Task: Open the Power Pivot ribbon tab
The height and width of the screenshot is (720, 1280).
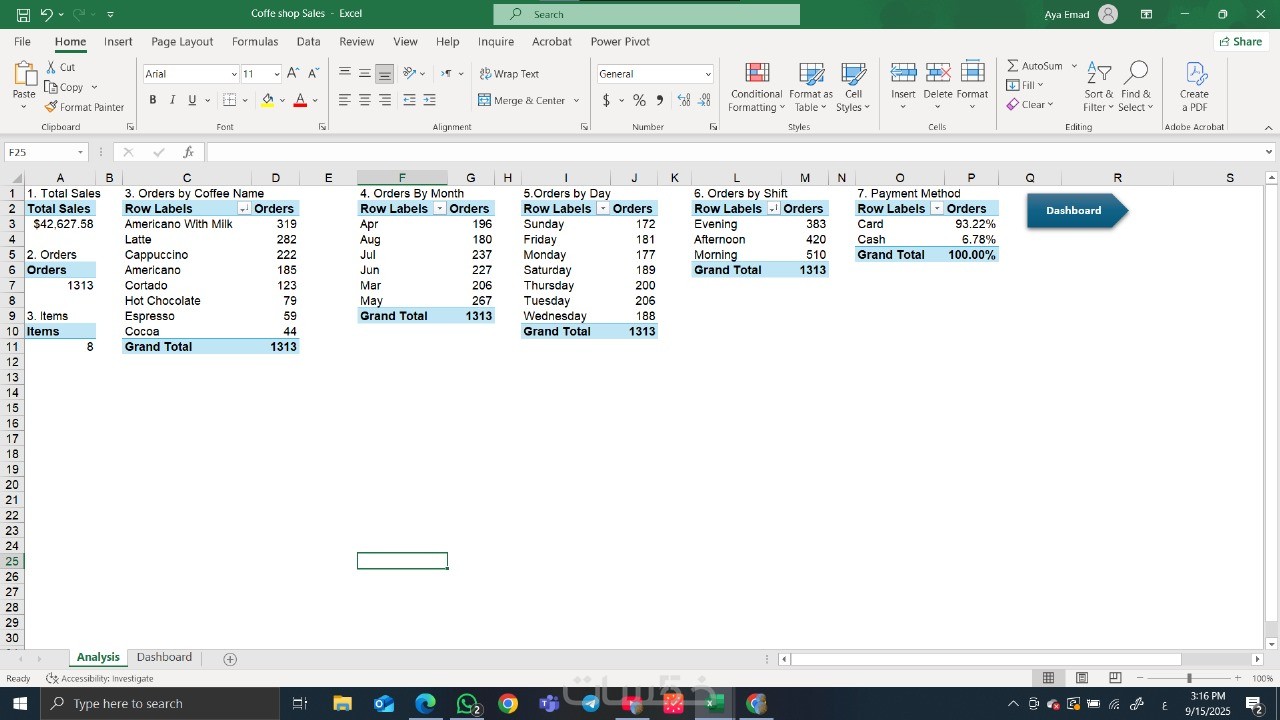Action: [620, 42]
